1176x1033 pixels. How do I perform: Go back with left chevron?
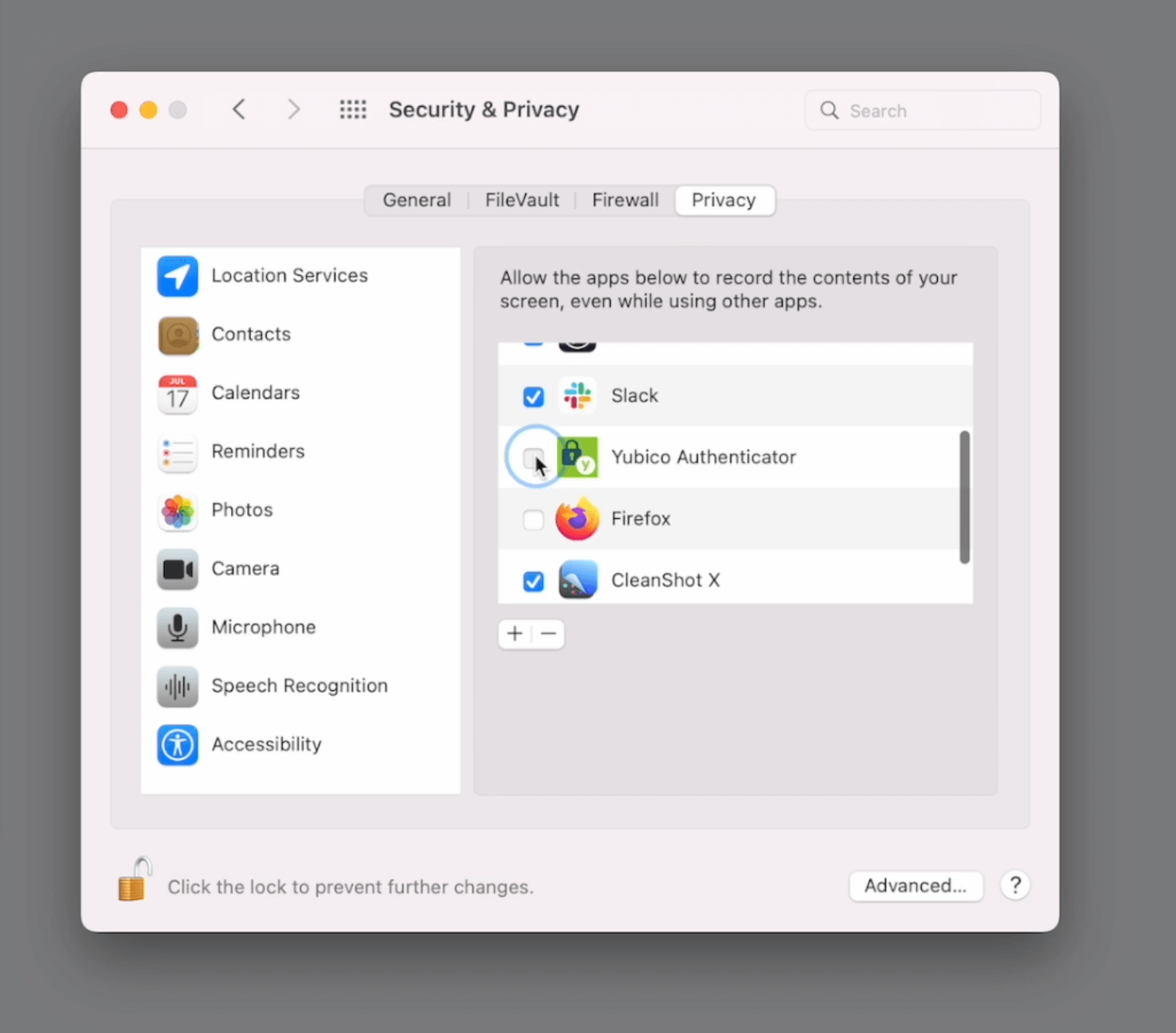[239, 109]
